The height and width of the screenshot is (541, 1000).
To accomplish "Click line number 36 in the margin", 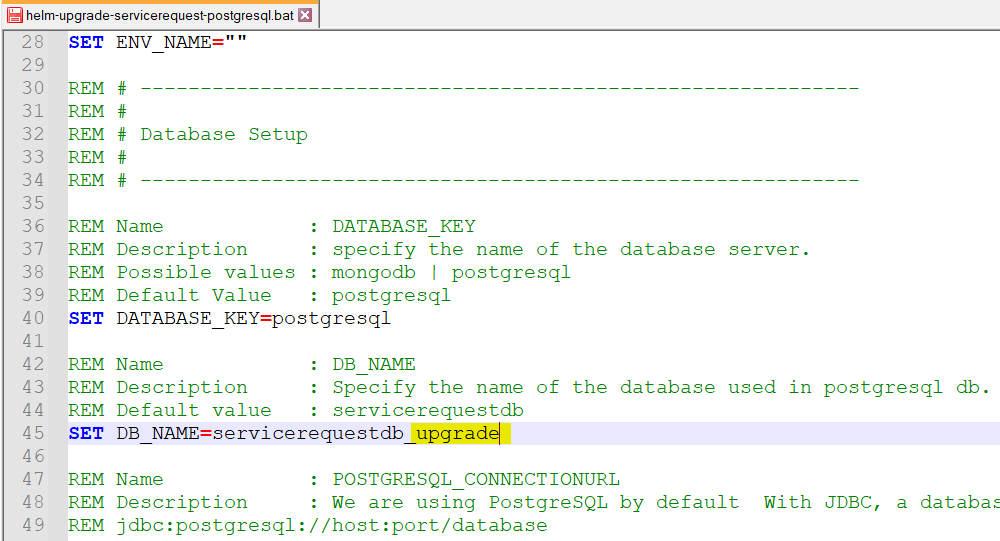I will pyautogui.click(x=33, y=226).
